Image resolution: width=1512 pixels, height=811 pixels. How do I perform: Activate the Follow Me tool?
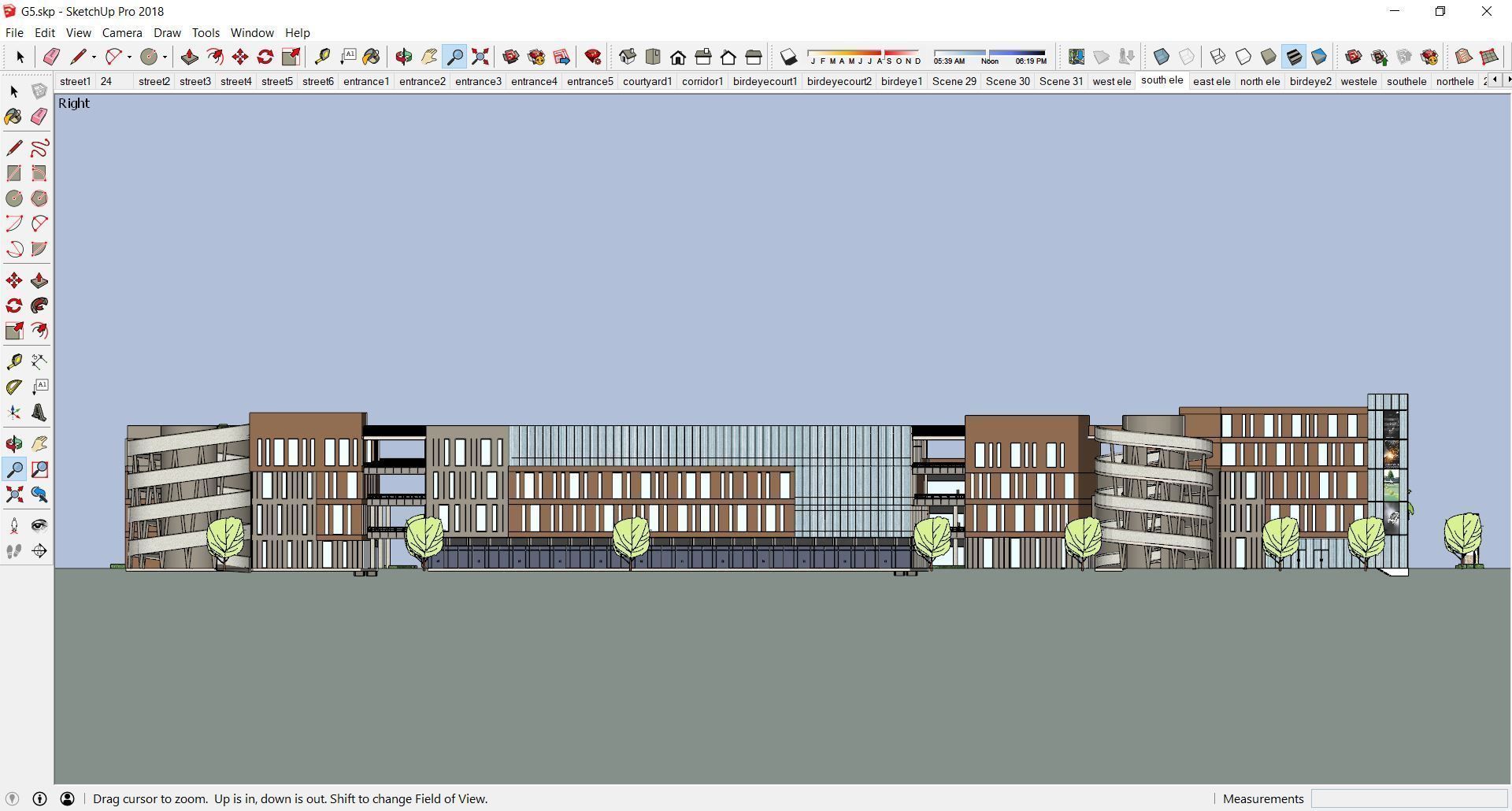[39, 306]
